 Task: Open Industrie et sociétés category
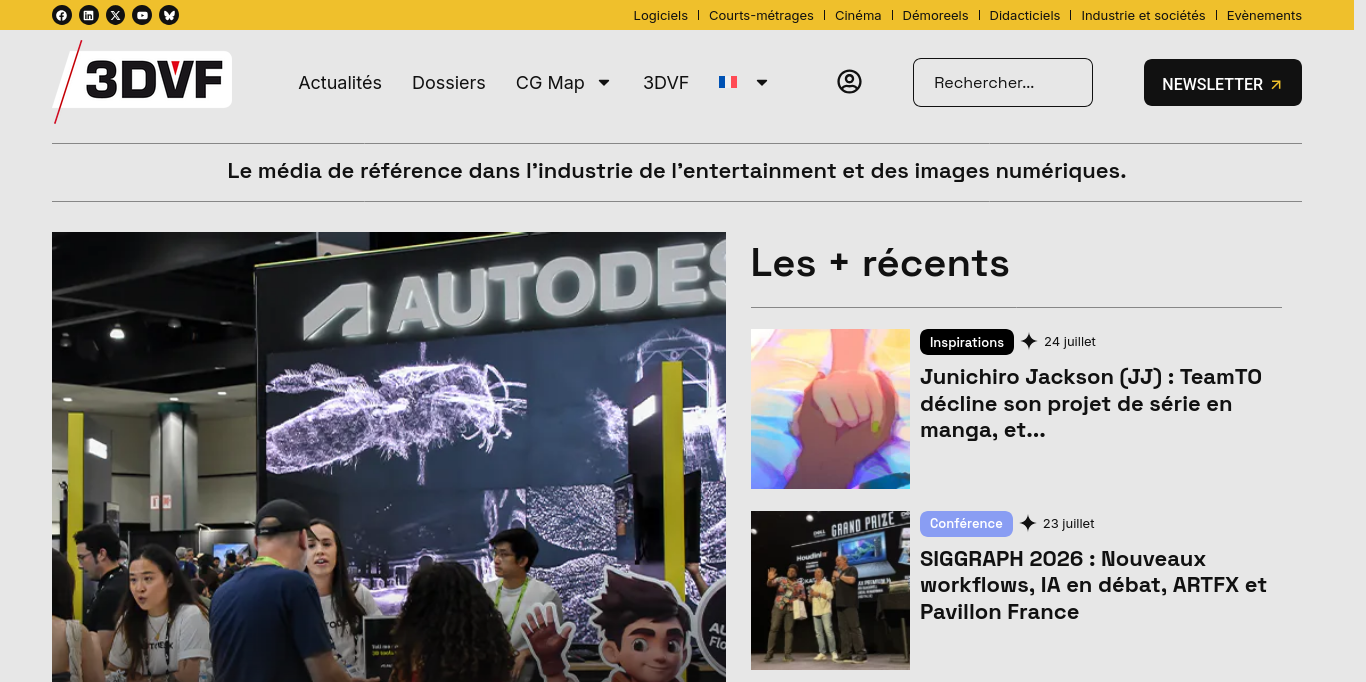(x=1143, y=15)
